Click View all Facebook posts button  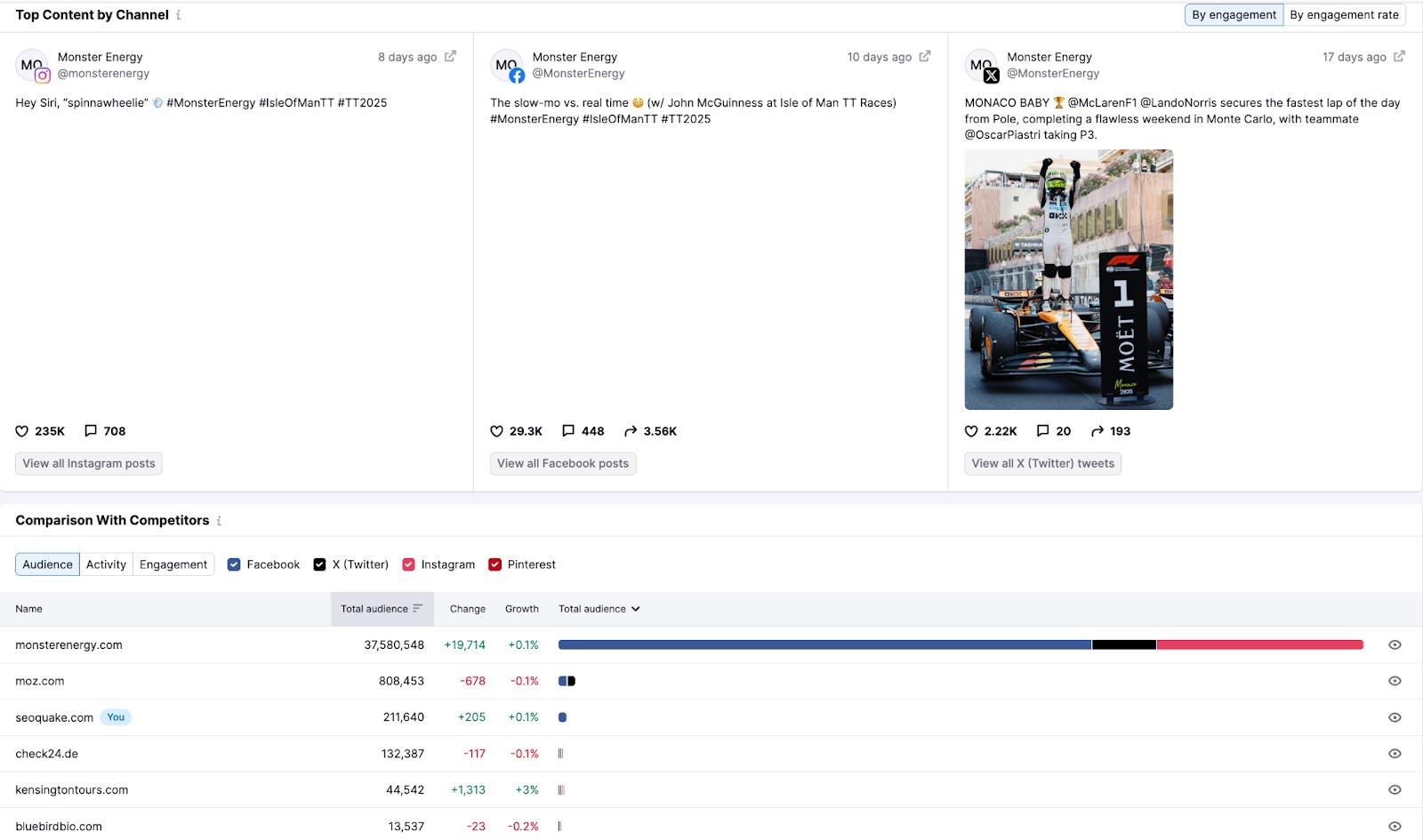[563, 463]
